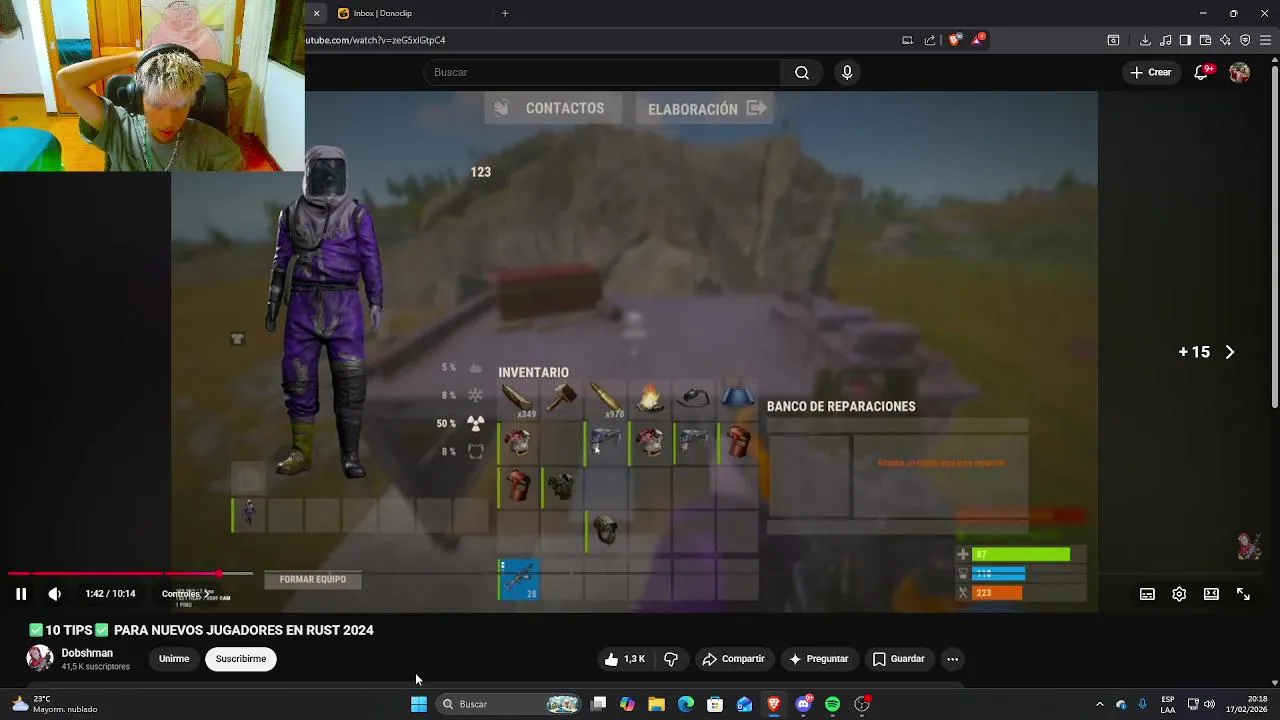Open the YouTube account avatar menu
The width and height of the screenshot is (1280, 720).
[1239, 72]
